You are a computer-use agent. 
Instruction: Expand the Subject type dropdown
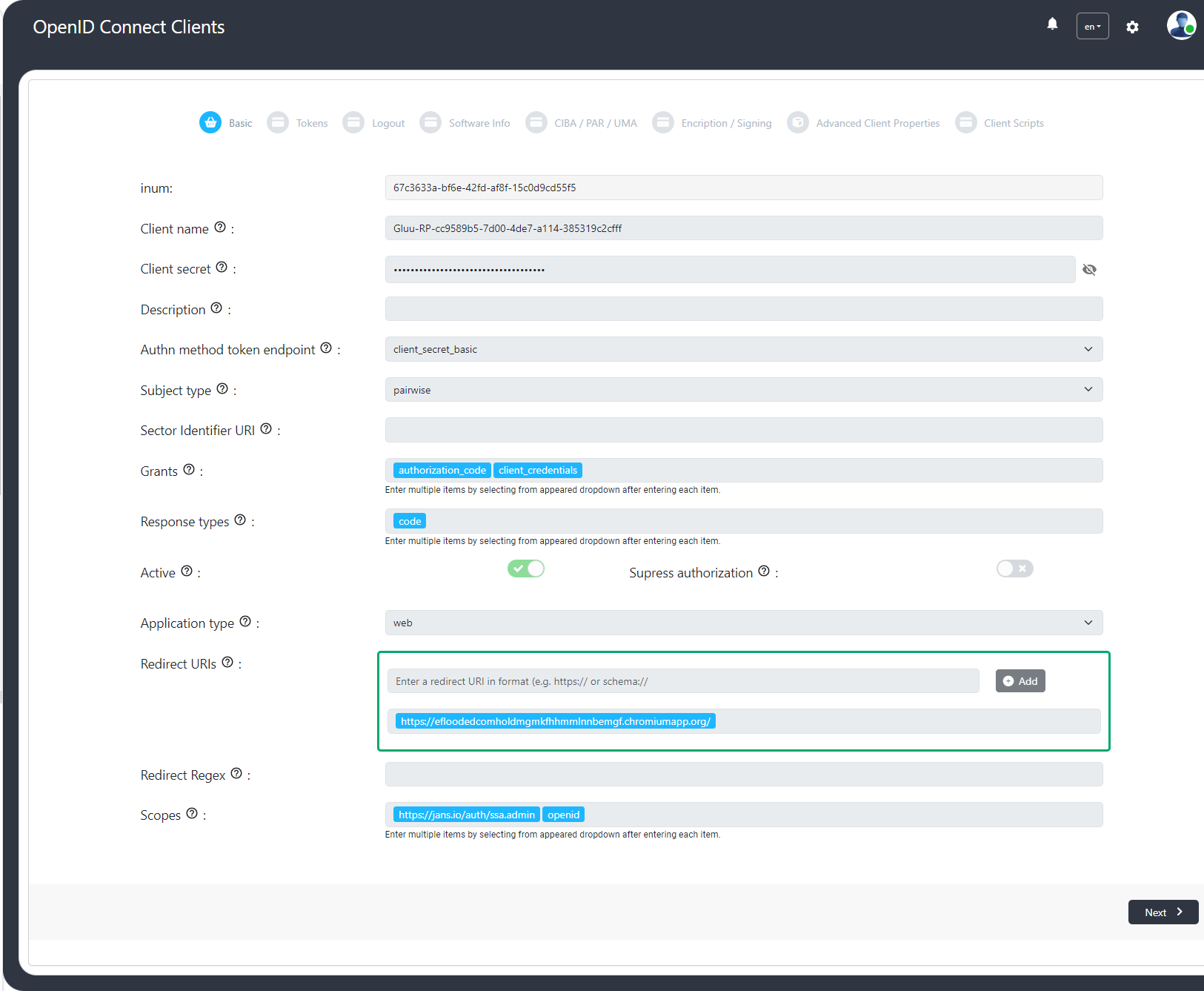743,390
